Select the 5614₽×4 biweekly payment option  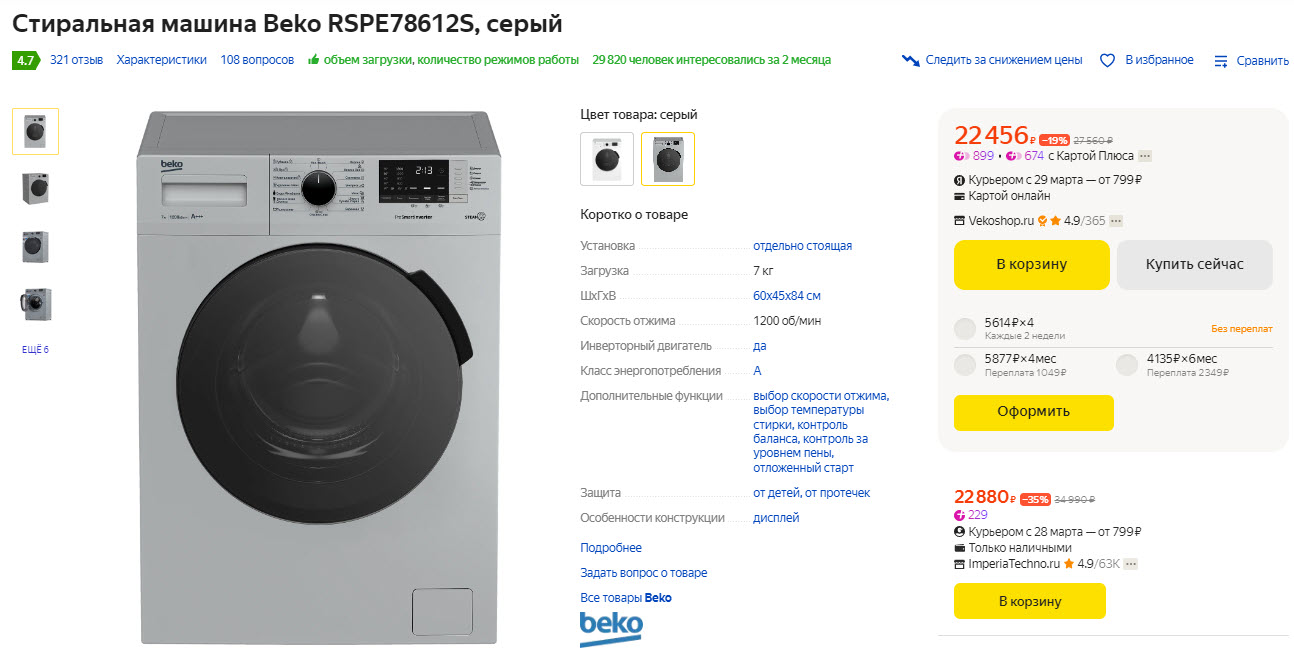pyautogui.click(x=965, y=329)
